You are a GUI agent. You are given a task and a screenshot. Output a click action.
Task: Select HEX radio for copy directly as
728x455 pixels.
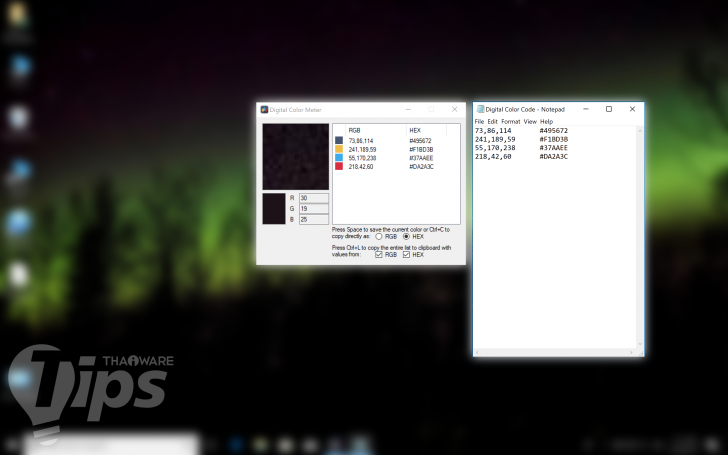[x=406, y=237]
